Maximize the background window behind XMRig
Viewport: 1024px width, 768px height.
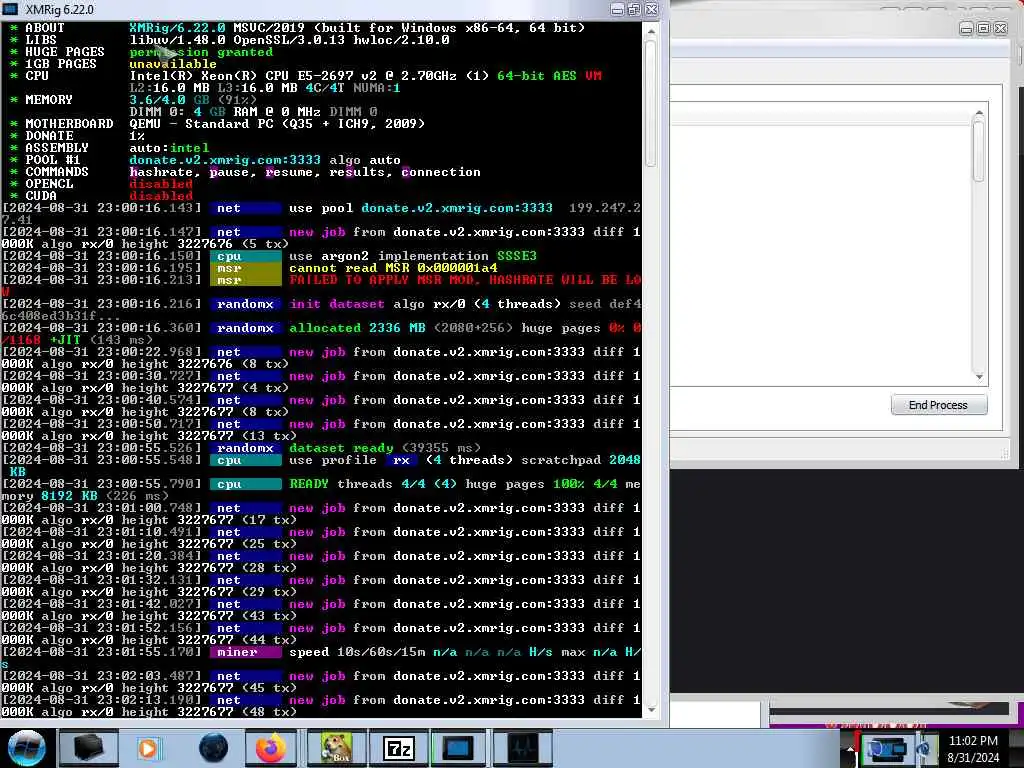pos(984,28)
